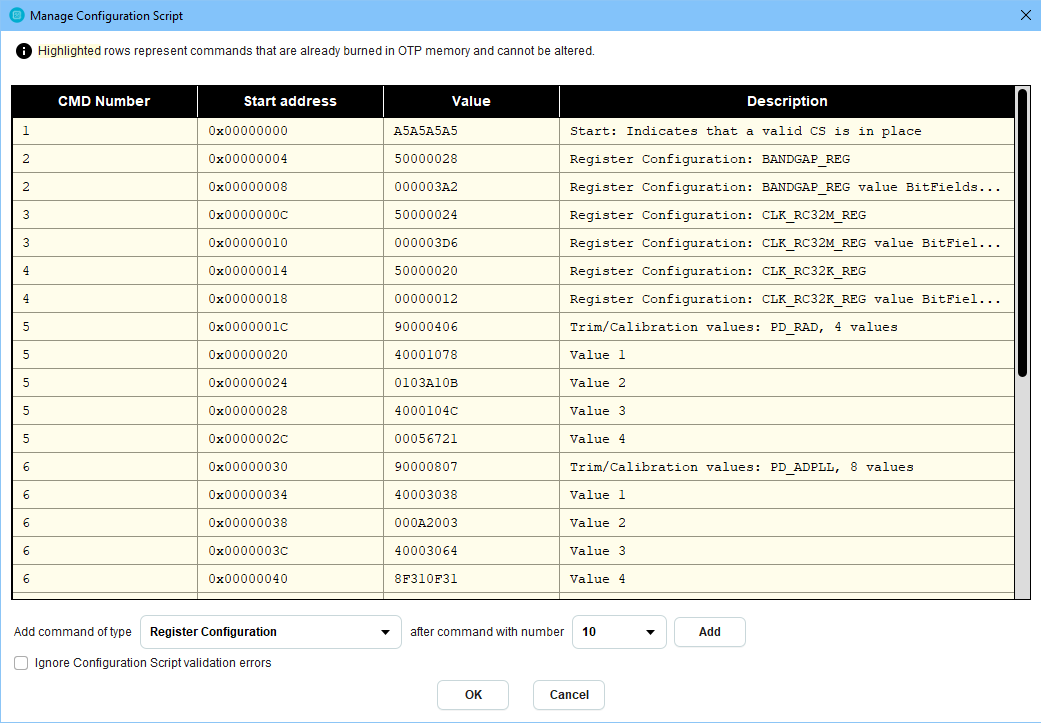Select 'Trim/Calibration values: PD_ADPLL, 8 values'
Screen dimensions: 1041x723
(x=787, y=467)
